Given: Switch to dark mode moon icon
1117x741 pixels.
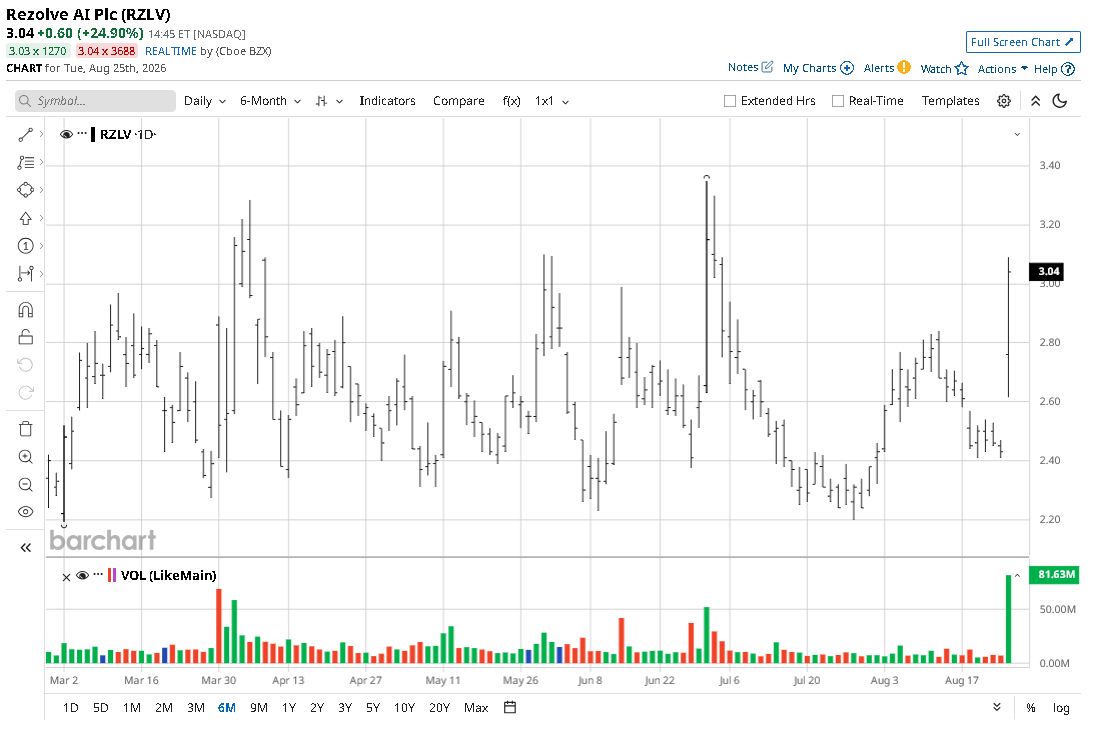Looking at the screenshot, I should pyautogui.click(x=1060, y=101).
